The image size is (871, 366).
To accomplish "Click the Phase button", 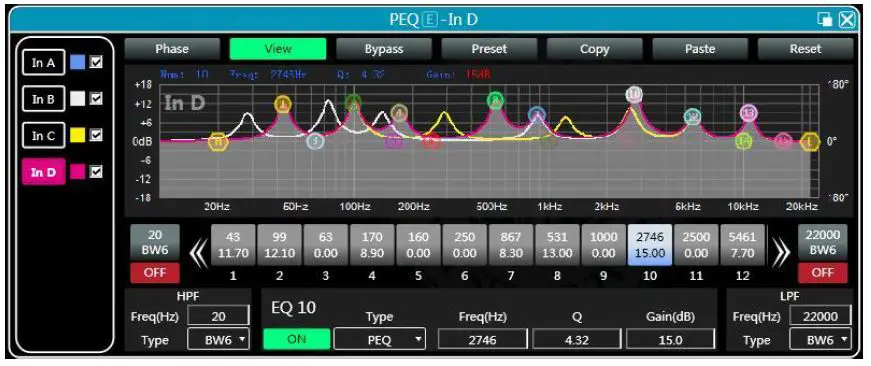I will click(x=172, y=48).
